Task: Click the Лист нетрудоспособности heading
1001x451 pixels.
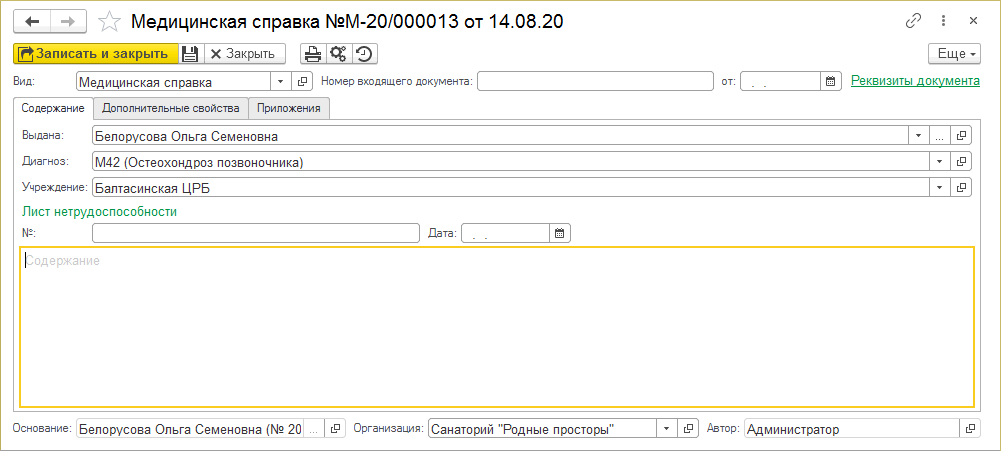Action: [99, 211]
